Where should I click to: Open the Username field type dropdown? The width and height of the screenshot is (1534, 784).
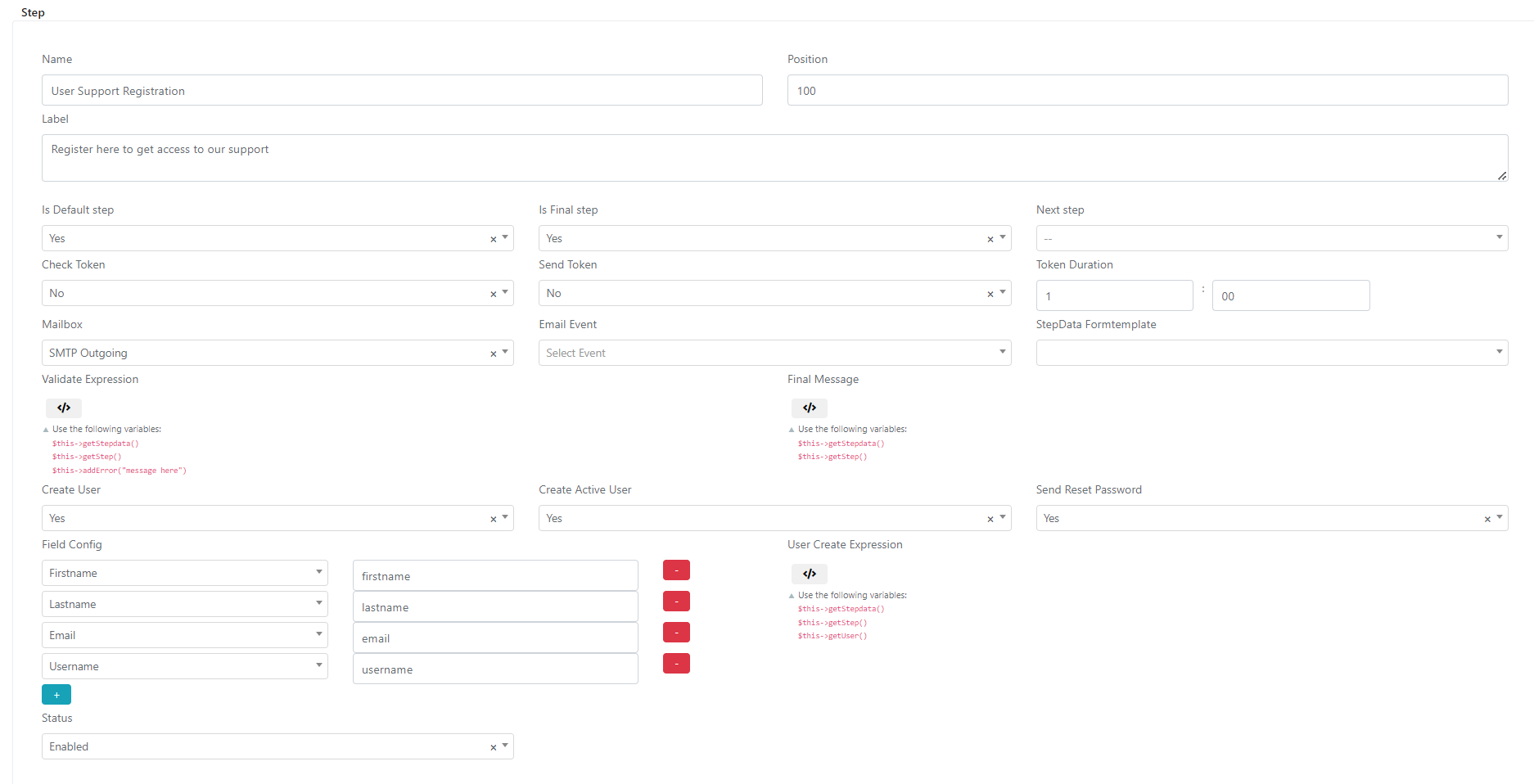coord(185,666)
